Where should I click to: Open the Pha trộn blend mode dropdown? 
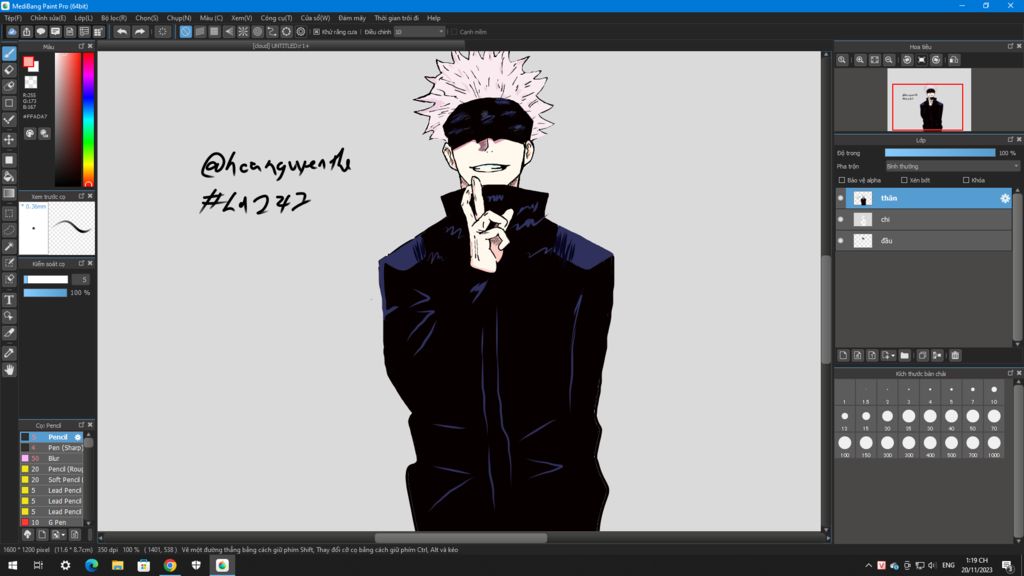click(952, 166)
